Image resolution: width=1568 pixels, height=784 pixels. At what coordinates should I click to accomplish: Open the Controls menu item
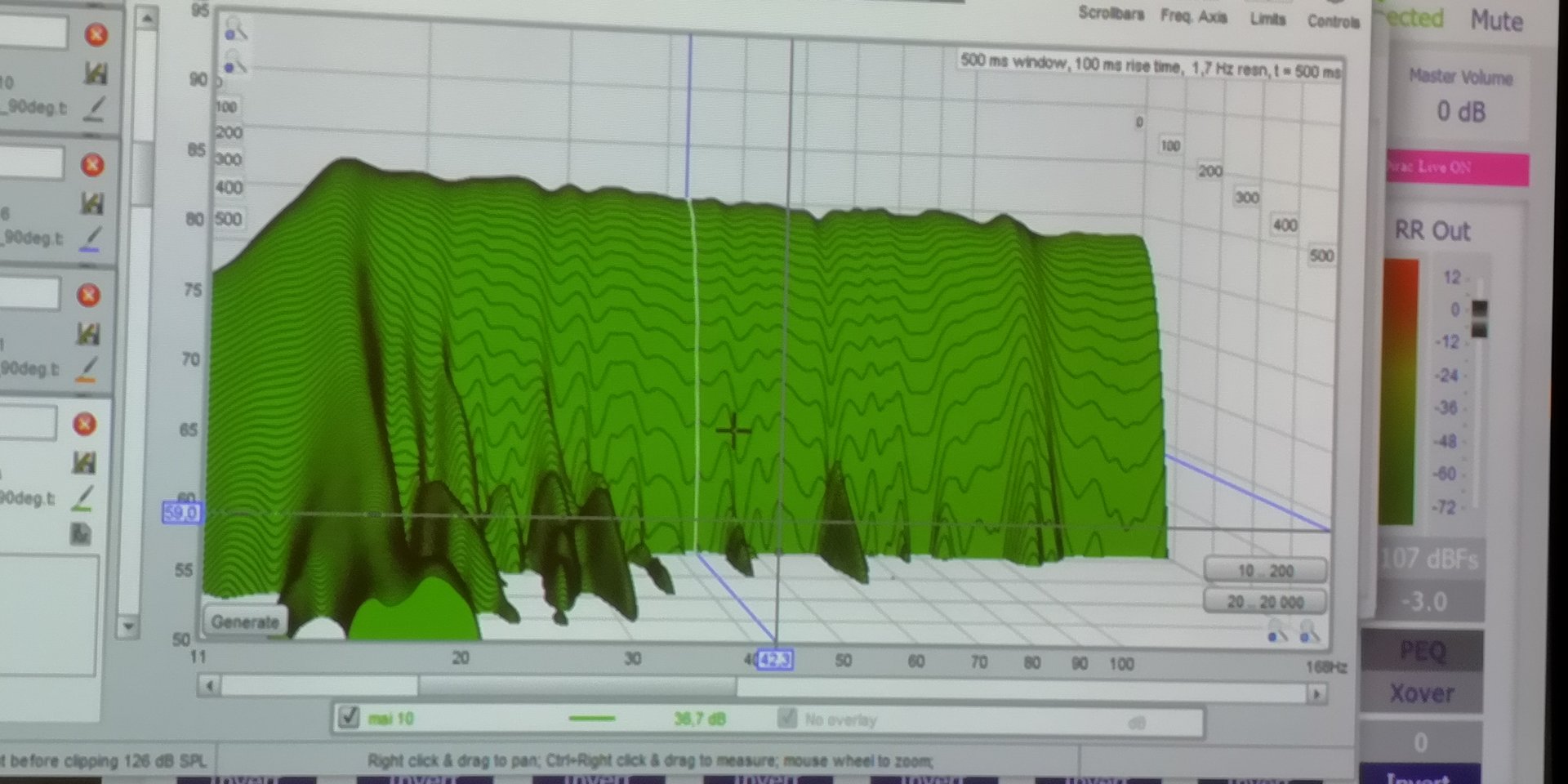pyautogui.click(x=1333, y=21)
